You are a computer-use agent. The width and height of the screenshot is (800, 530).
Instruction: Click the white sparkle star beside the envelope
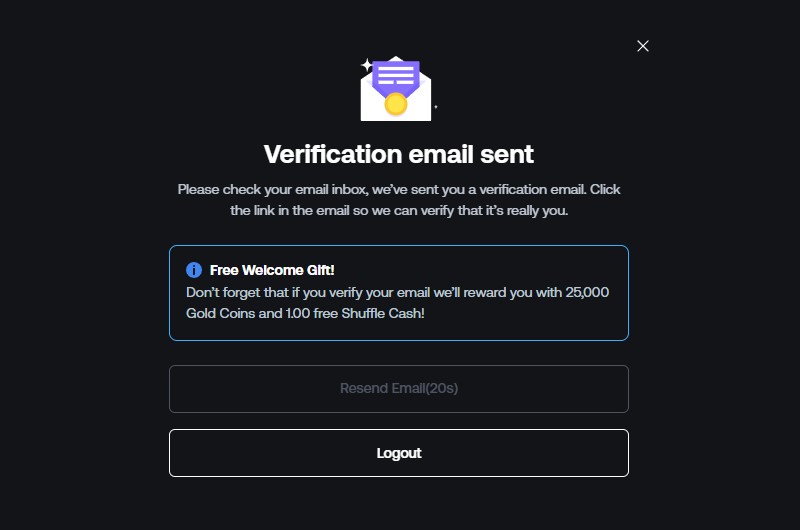[366, 65]
